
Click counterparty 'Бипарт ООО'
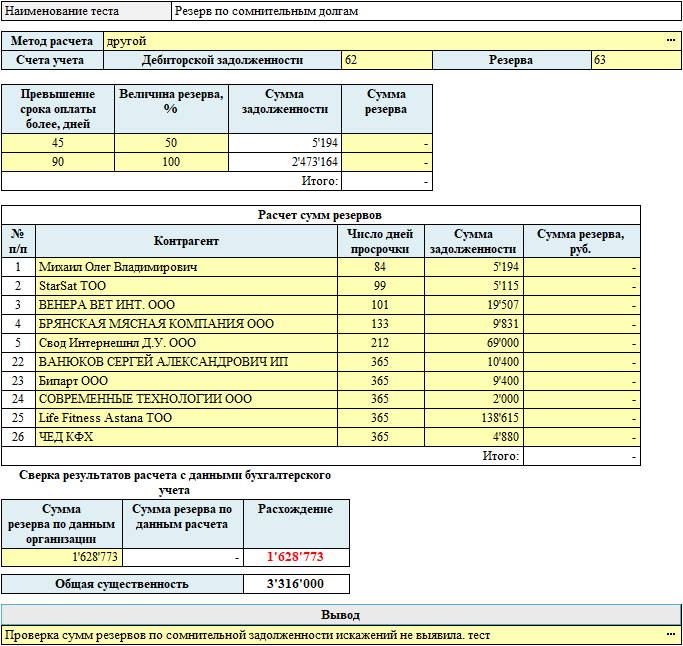pyautogui.click(x=186, y=381)
